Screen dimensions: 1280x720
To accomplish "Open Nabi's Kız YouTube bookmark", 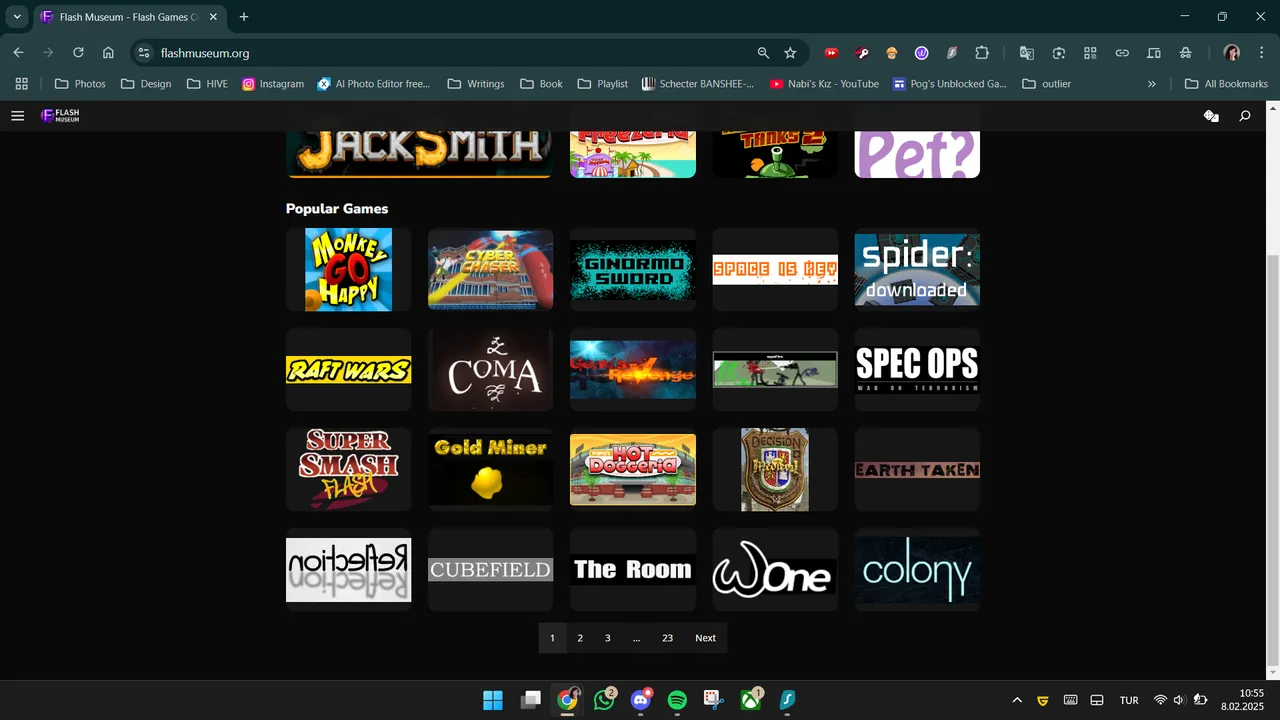I will [825, 84].
